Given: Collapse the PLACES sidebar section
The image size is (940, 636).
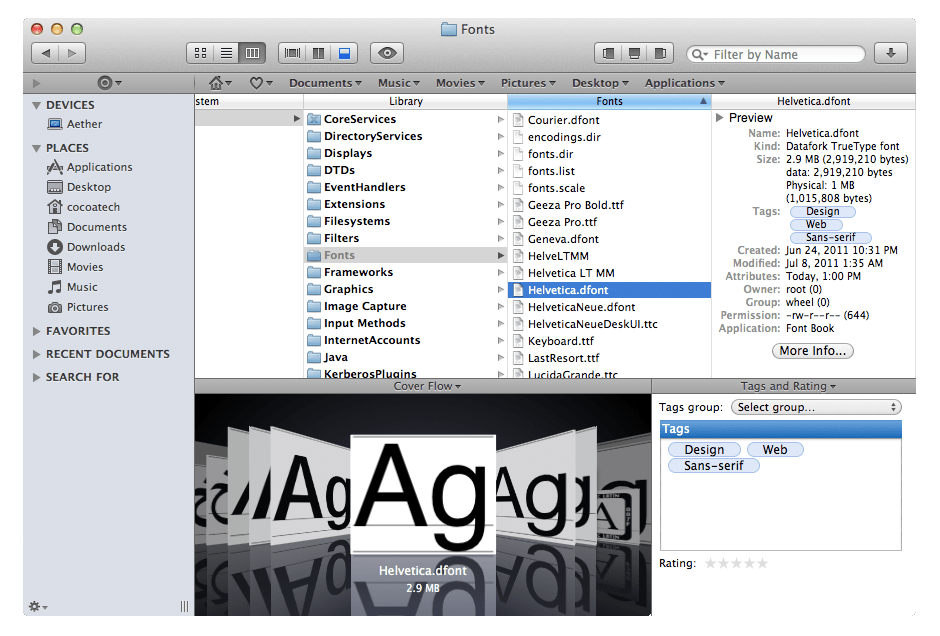Looking at the screenshot, I should [37, 148].
